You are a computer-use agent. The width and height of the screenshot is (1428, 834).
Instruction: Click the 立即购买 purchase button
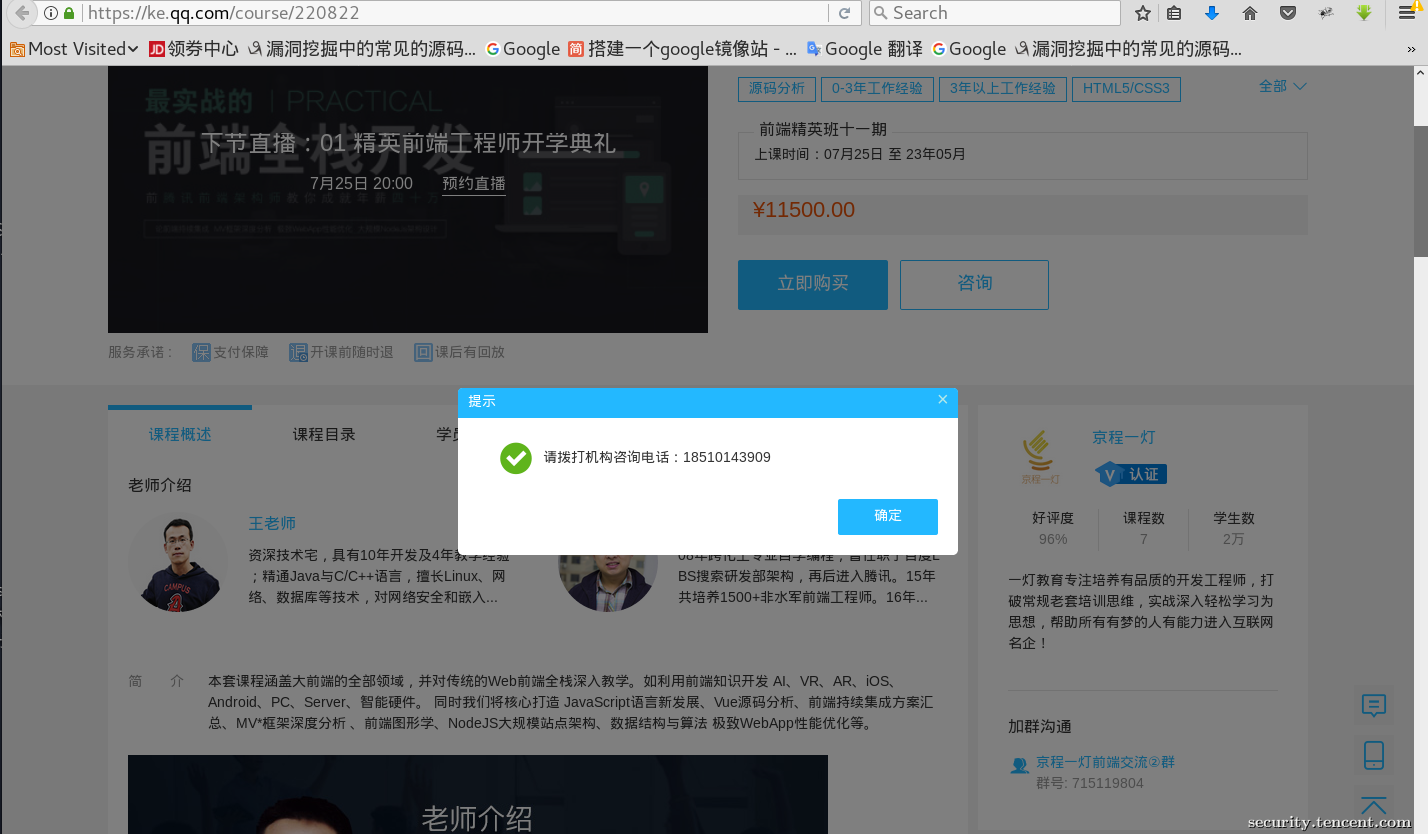point(812,284)
